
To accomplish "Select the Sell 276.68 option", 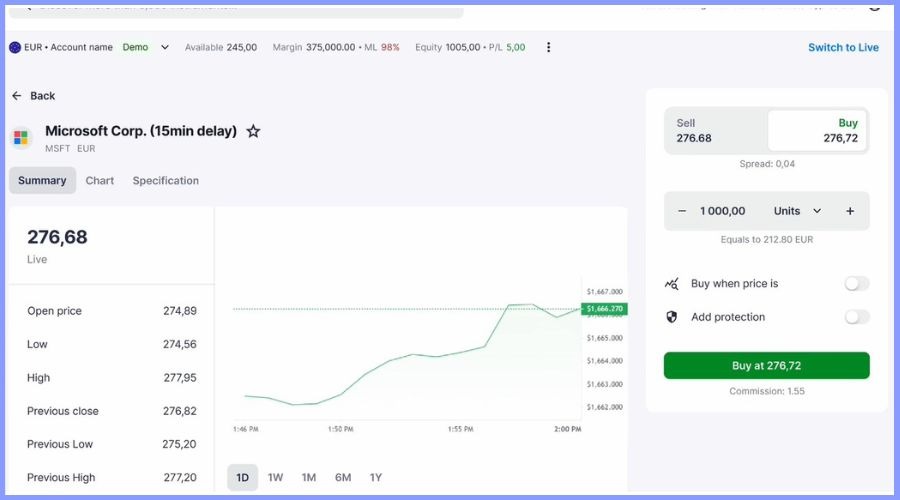I will 716,131.
